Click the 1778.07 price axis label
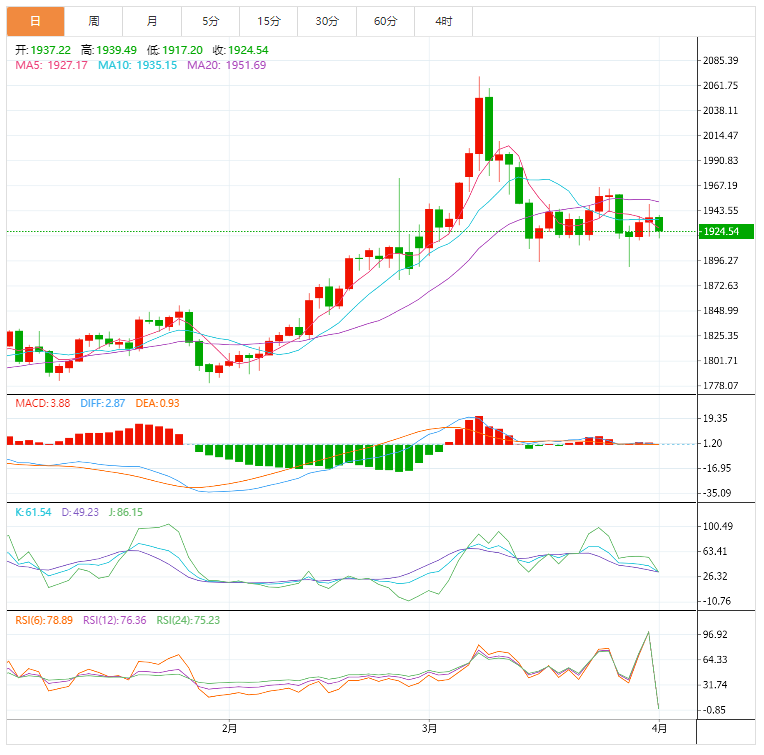The image size is (764, 755). click(721, 386)
